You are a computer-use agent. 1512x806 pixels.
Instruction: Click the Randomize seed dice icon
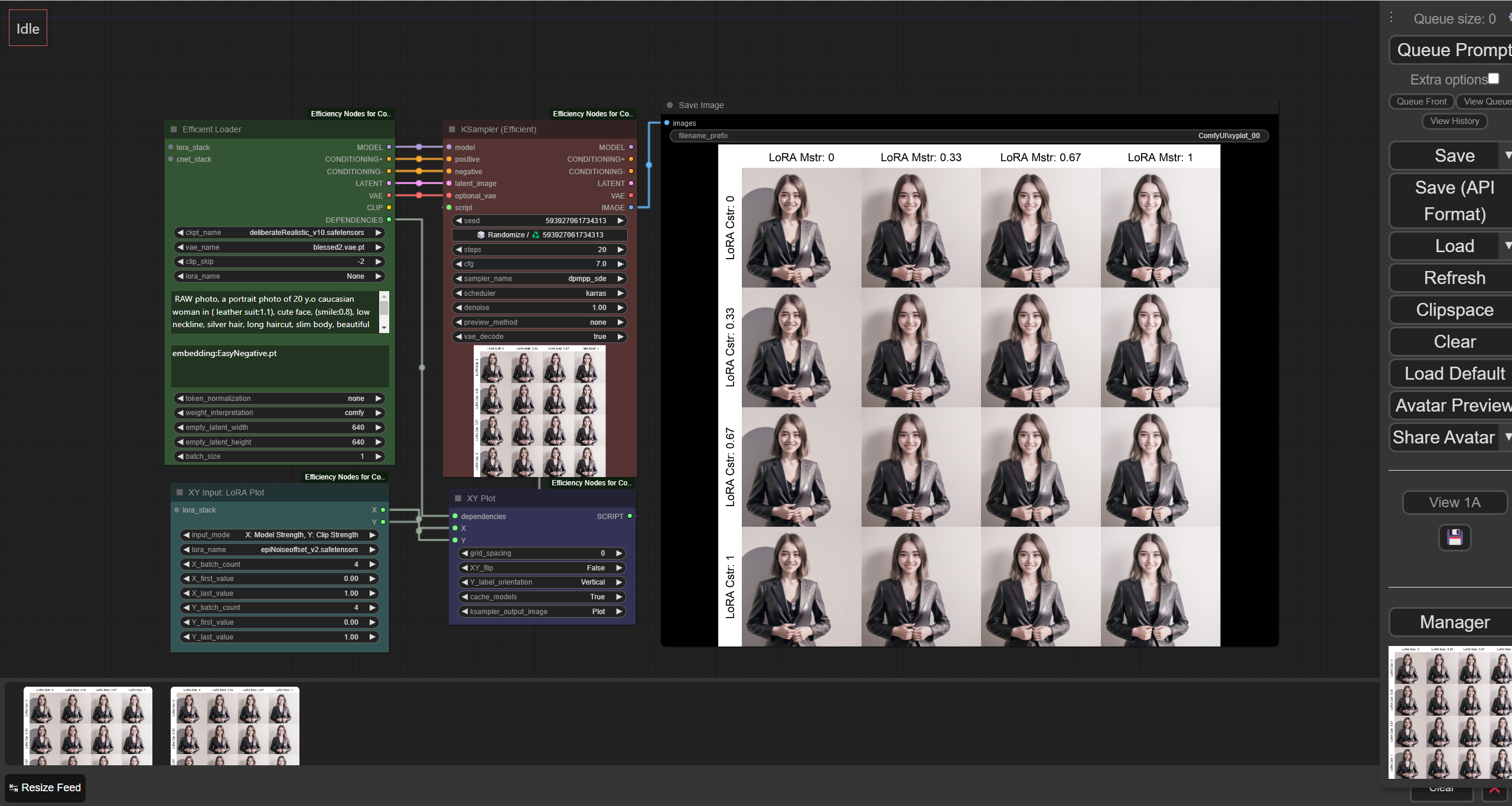click(x=480, y=235)
